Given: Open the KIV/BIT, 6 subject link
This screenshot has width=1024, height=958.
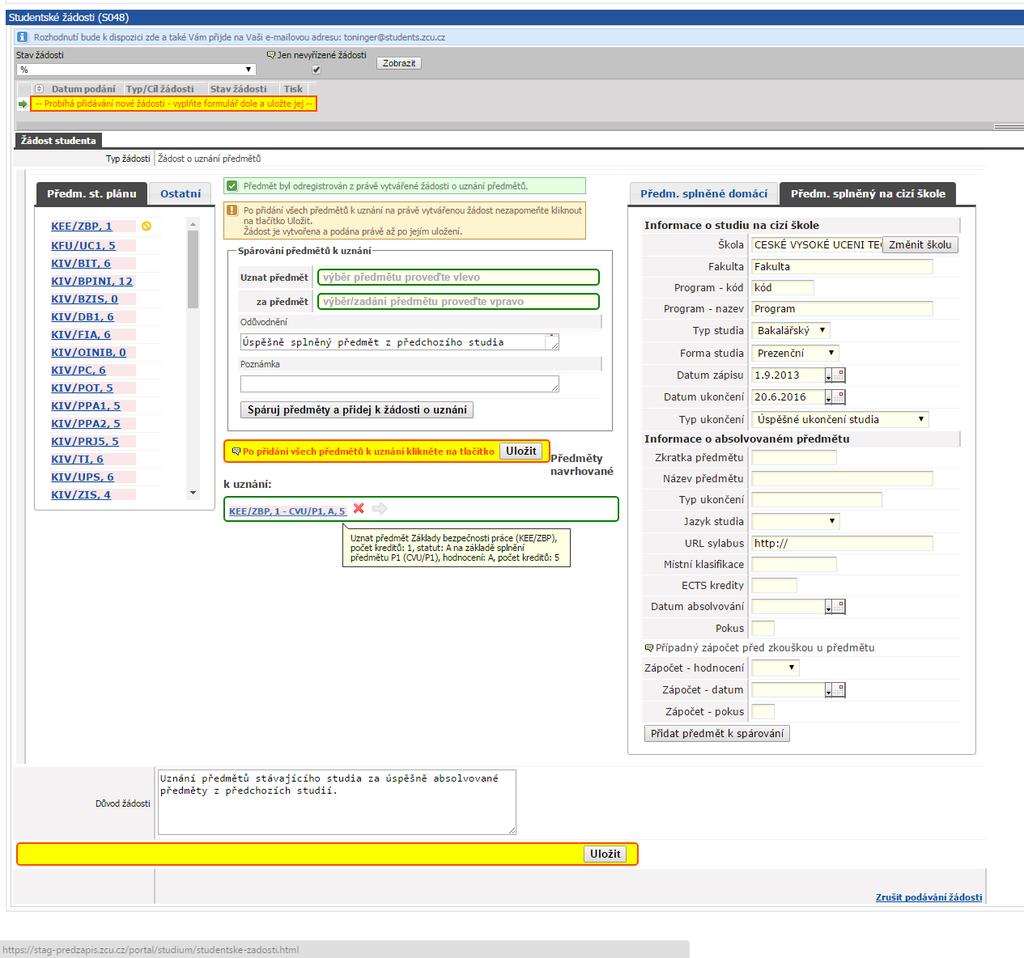Looking at the screenshot, I should click(x=80, y=263).
